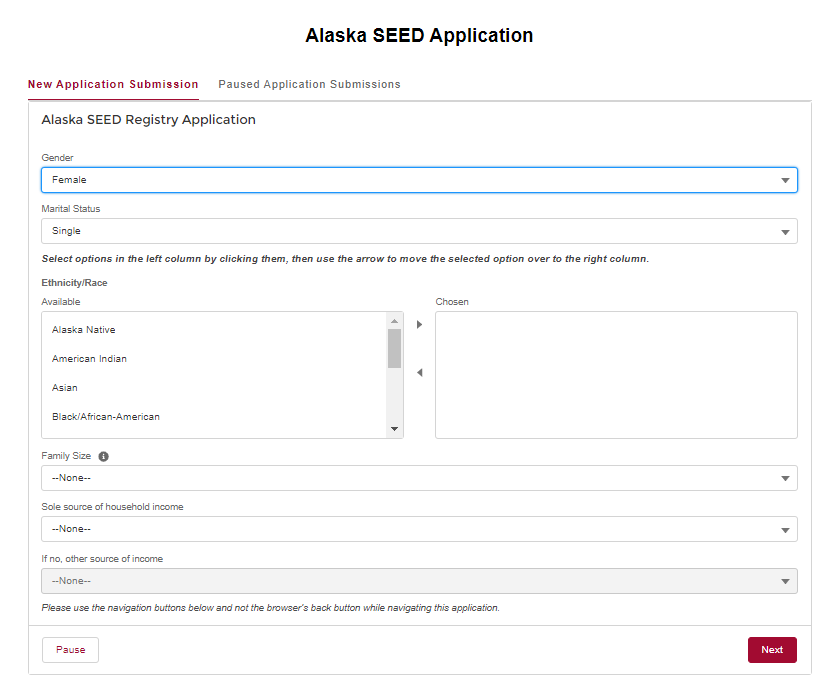The height and width of the screenshot is (679, 831).
Task: Expand the Family Size dropdown
Action: click(419, 478)
